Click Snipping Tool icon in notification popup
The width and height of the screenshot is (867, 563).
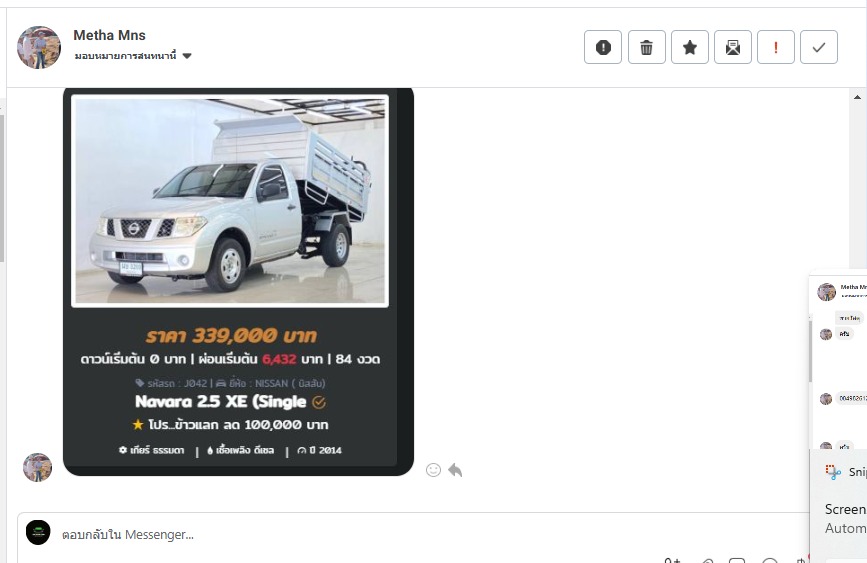[833, 472]
